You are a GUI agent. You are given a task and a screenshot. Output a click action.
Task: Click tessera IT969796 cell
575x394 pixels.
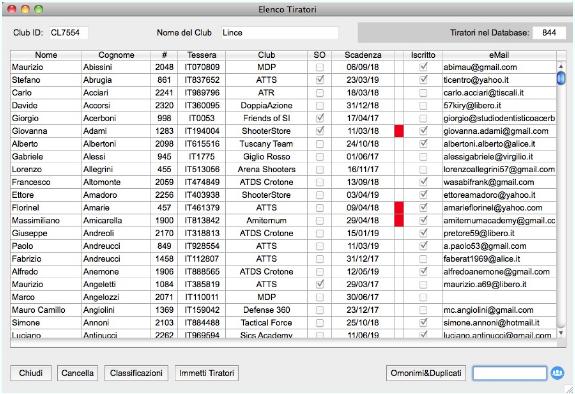pos(202,93)
